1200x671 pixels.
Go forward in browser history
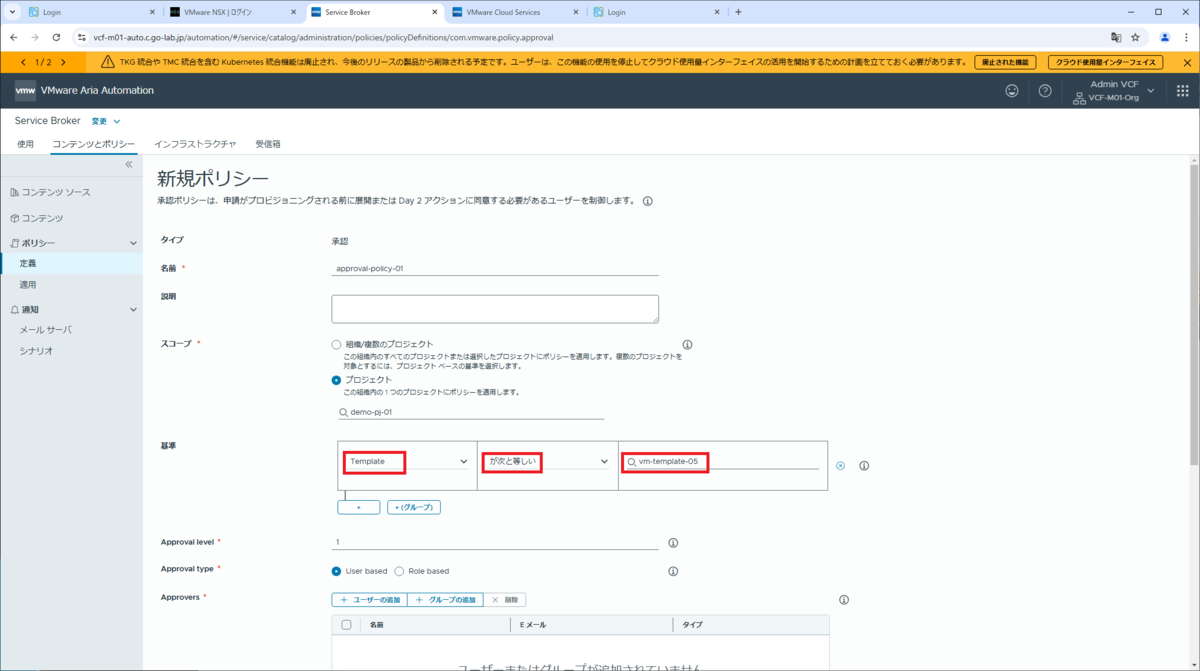point(35,37)
